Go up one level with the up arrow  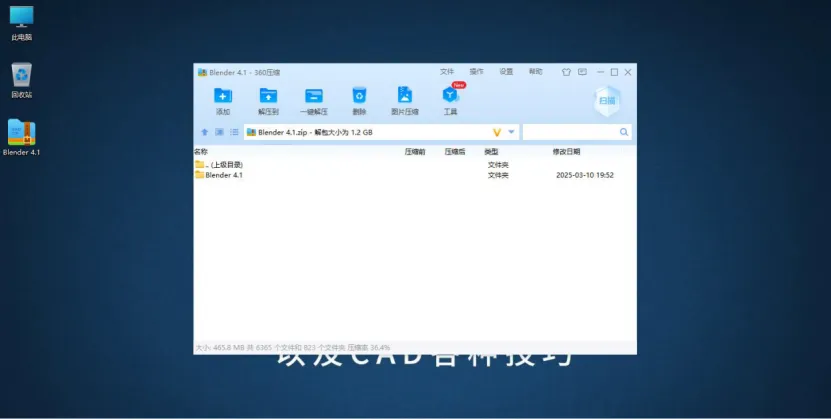[205, 132]
